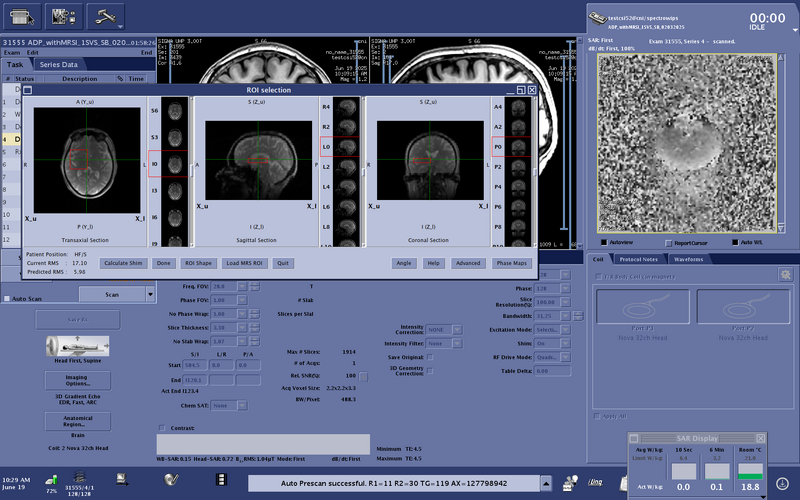The width and height of the screenshot is (800, 500).
Task: Select the Task tab
Action: (x=15, y=65)
